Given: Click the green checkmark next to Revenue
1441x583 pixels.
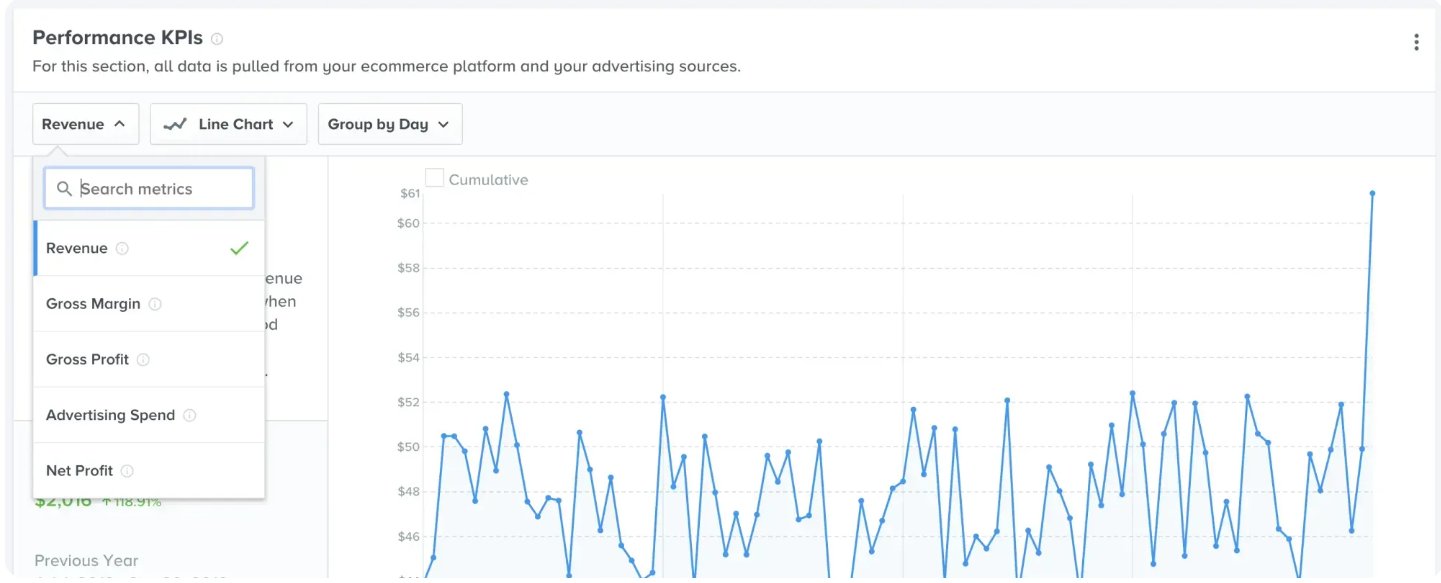Looking at the screenshot, I should (x=239, y=248).
